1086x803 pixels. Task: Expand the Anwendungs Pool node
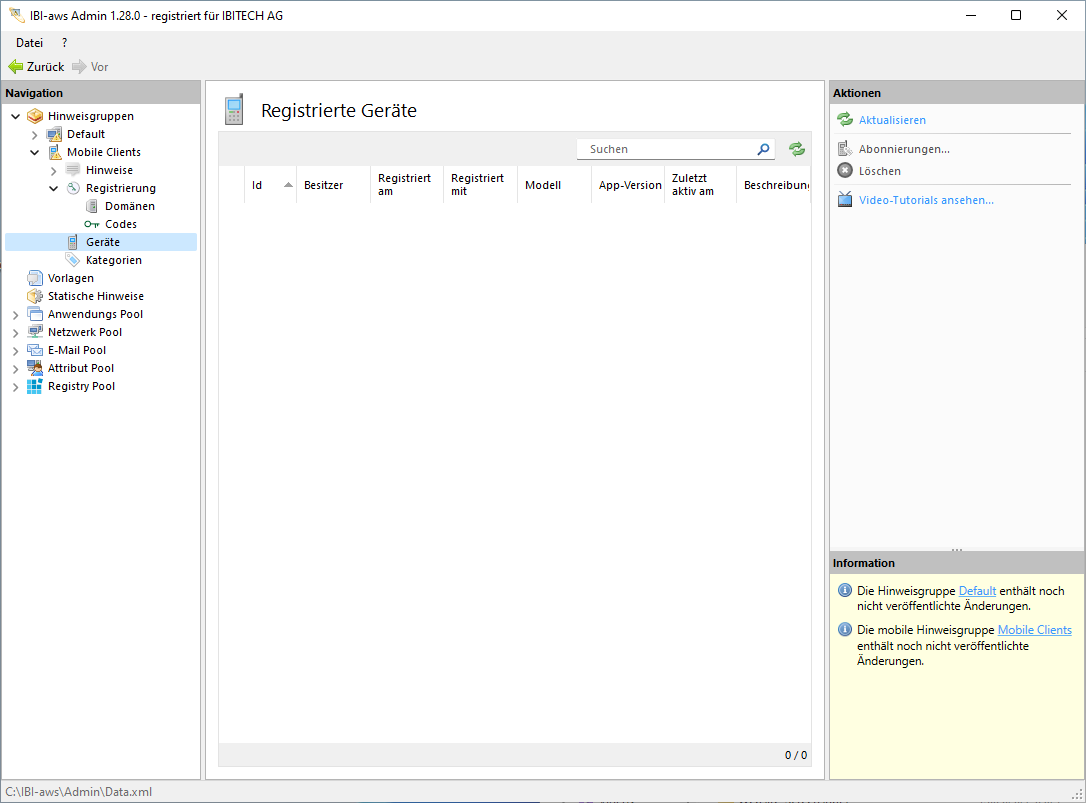(x=16, y=314)
